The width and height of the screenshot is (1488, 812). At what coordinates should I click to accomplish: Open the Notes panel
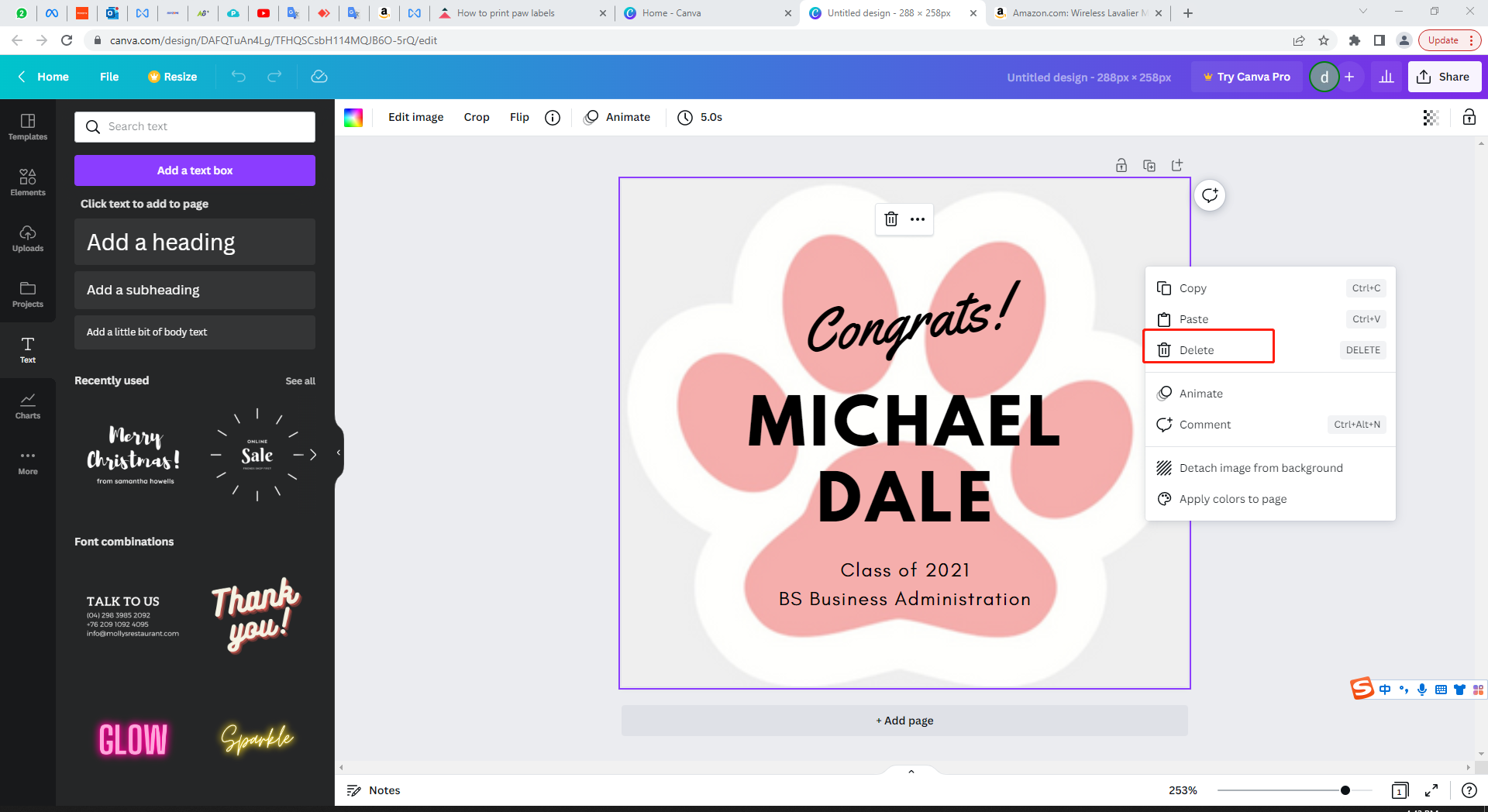[x=374, y=790]
